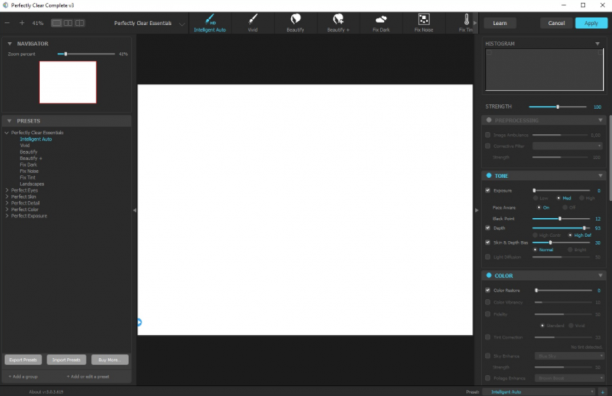Viewport: 612px width, 396px height.
Task: Collapse the Navigator panel
Action: click(x=10, y=44)
